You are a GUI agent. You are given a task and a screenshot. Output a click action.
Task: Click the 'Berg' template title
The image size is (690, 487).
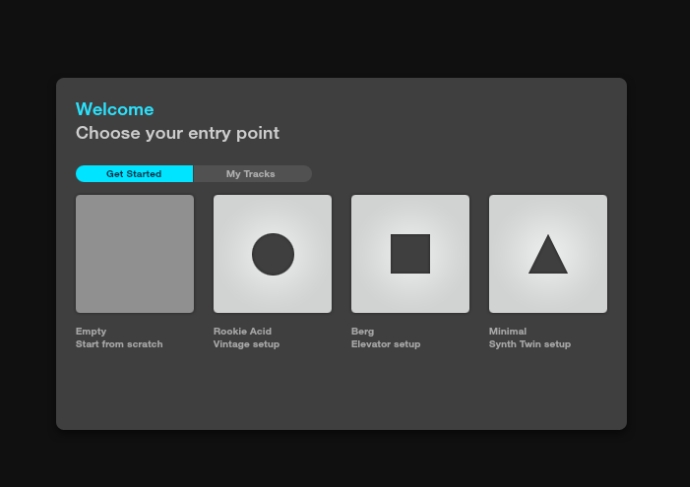point(363,331)
